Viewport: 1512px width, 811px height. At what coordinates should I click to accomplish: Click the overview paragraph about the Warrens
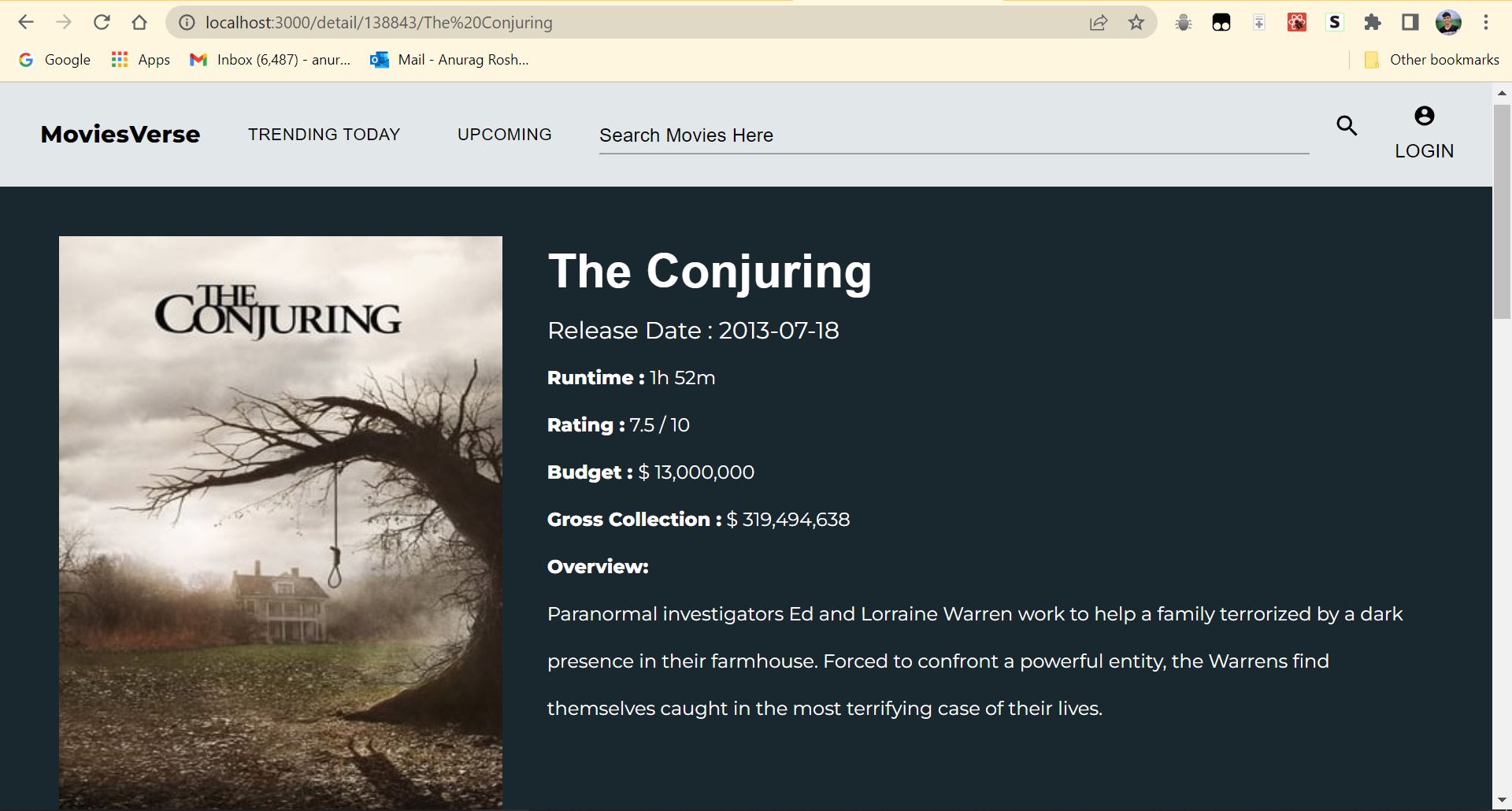coord(975,661)
